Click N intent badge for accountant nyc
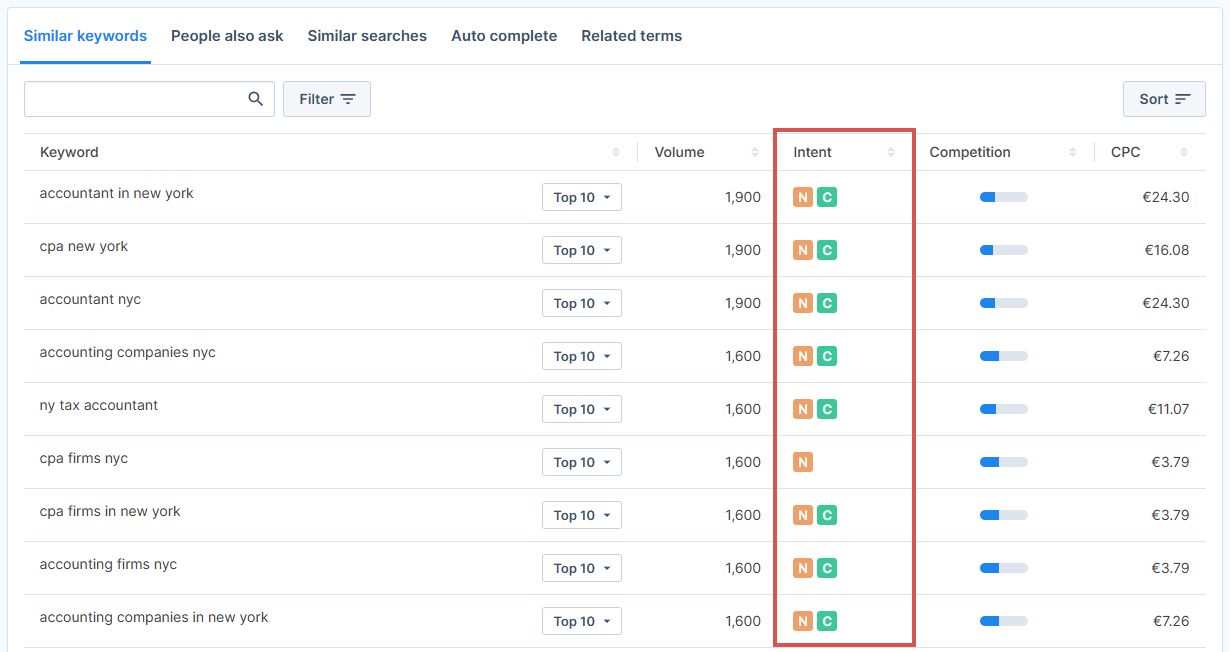1230x652 pixels. (803, 303)
